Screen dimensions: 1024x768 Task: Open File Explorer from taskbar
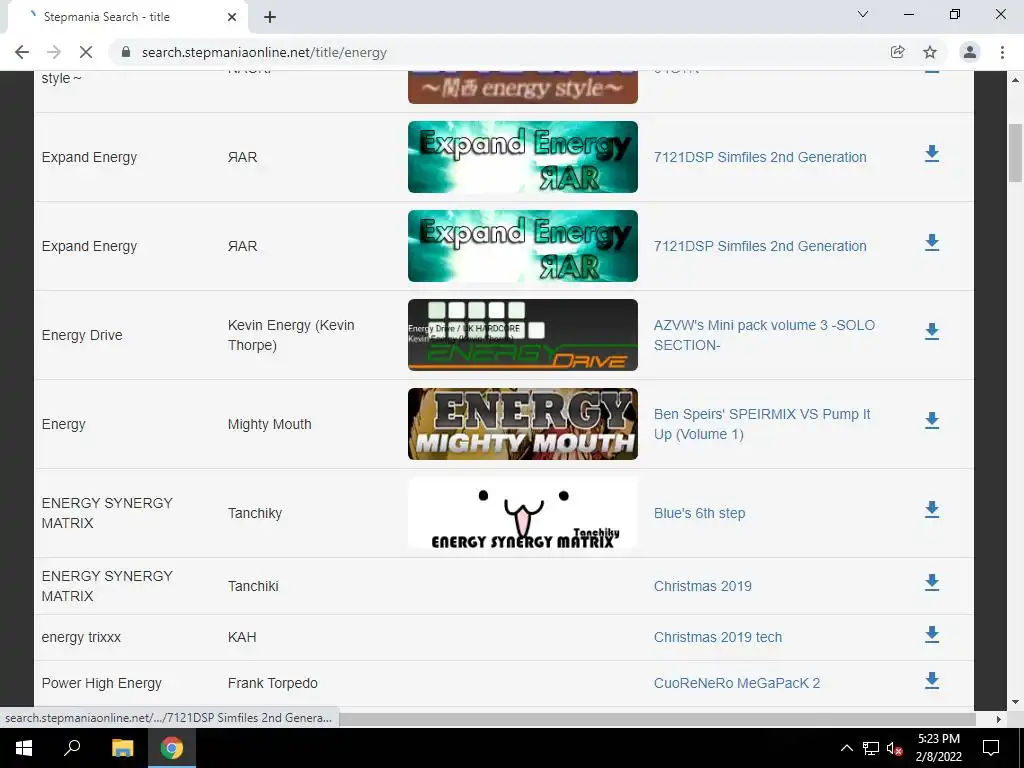click(x=122, y=748)
